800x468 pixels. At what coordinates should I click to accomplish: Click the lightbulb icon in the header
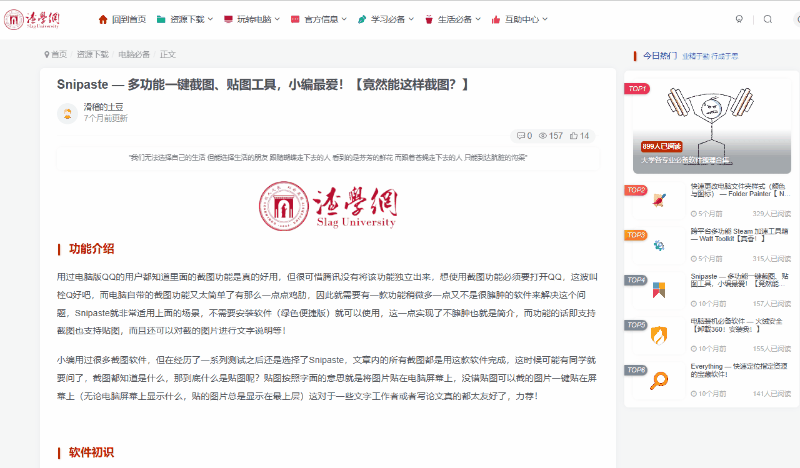click(739, 19)
